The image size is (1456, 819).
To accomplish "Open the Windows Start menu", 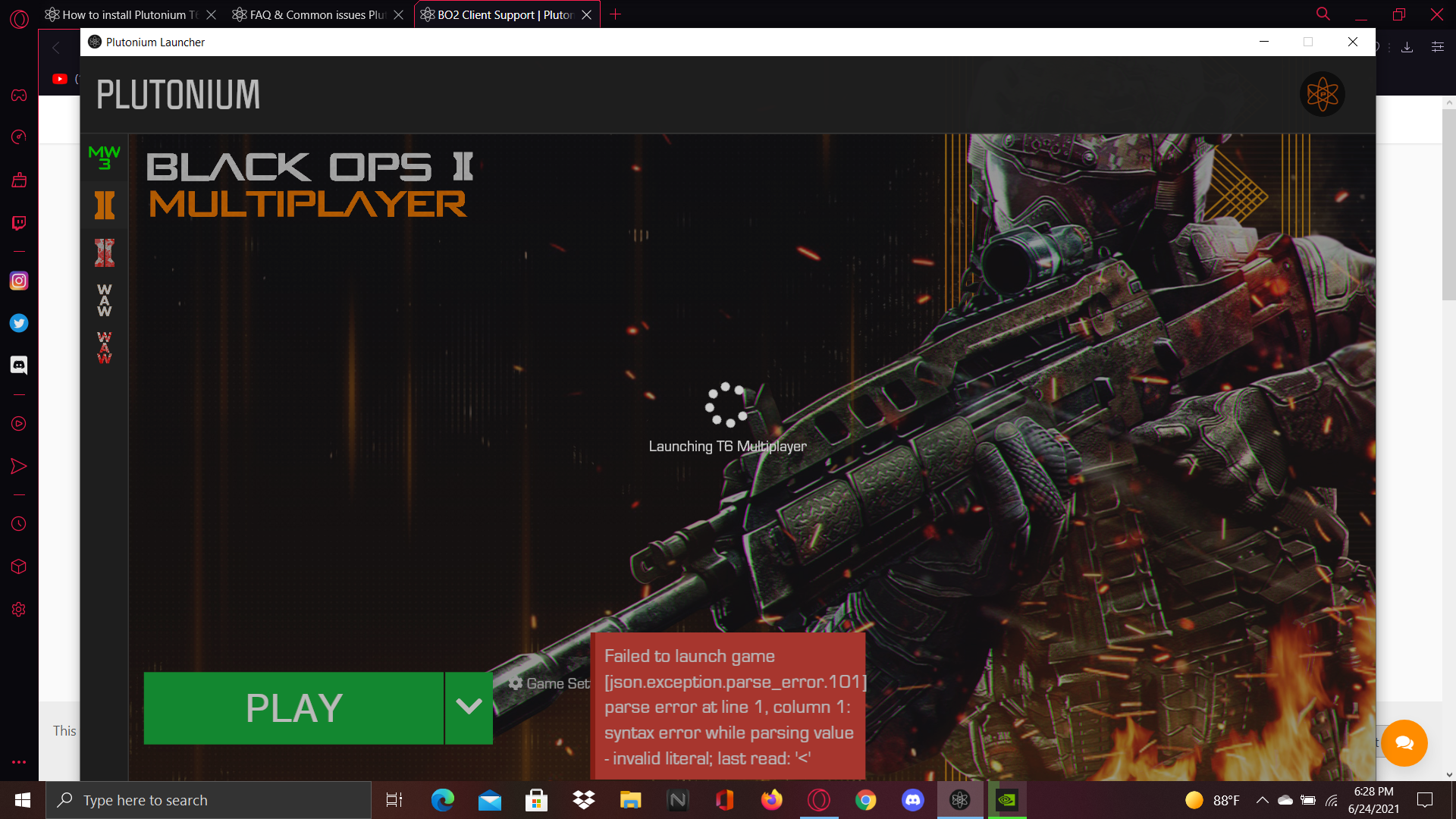I will coord(23,800).
